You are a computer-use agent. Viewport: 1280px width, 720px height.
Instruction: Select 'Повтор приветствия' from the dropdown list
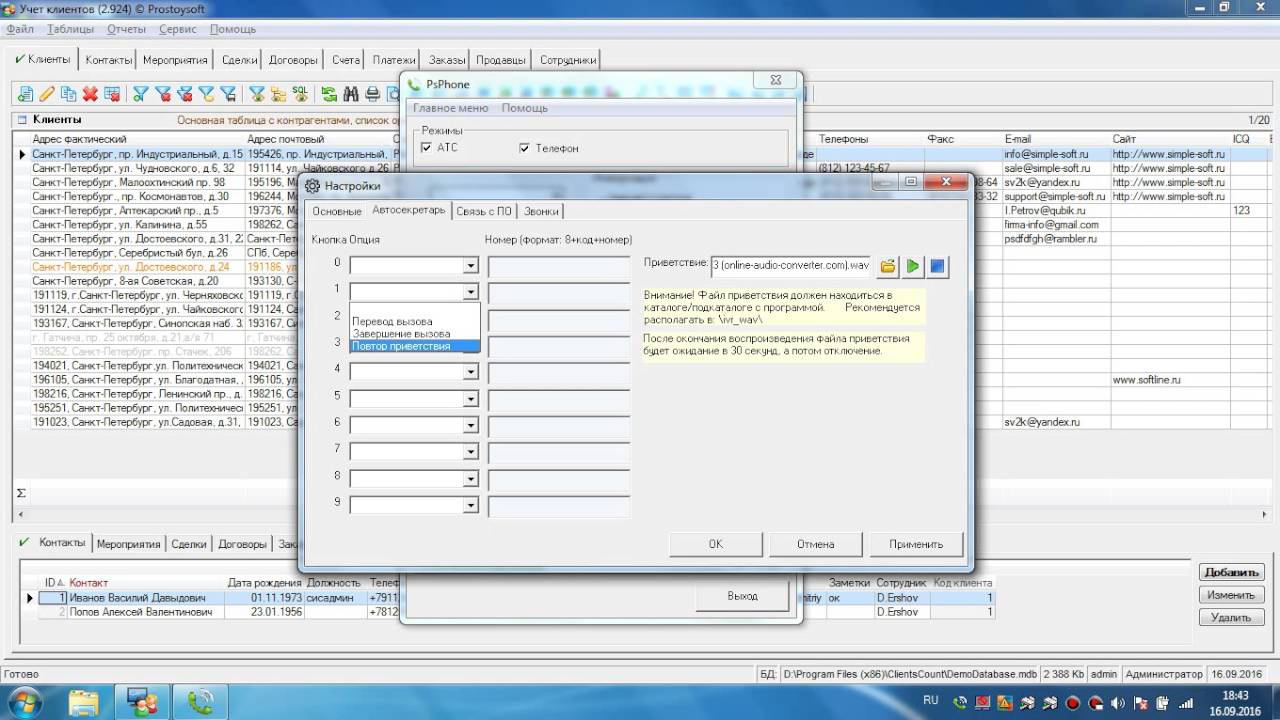pos(415,346)
